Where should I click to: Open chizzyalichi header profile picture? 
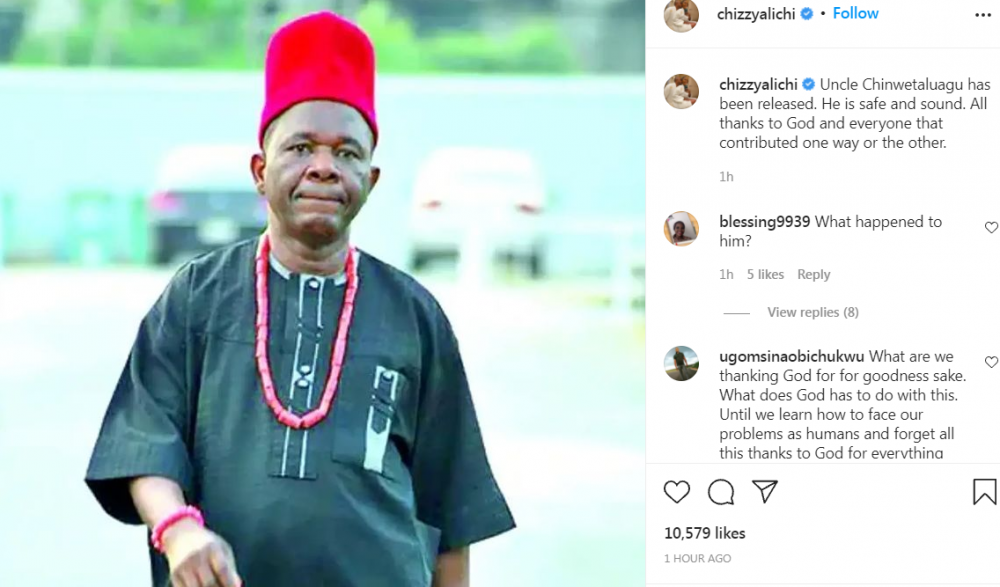click(x=681, y=15)
